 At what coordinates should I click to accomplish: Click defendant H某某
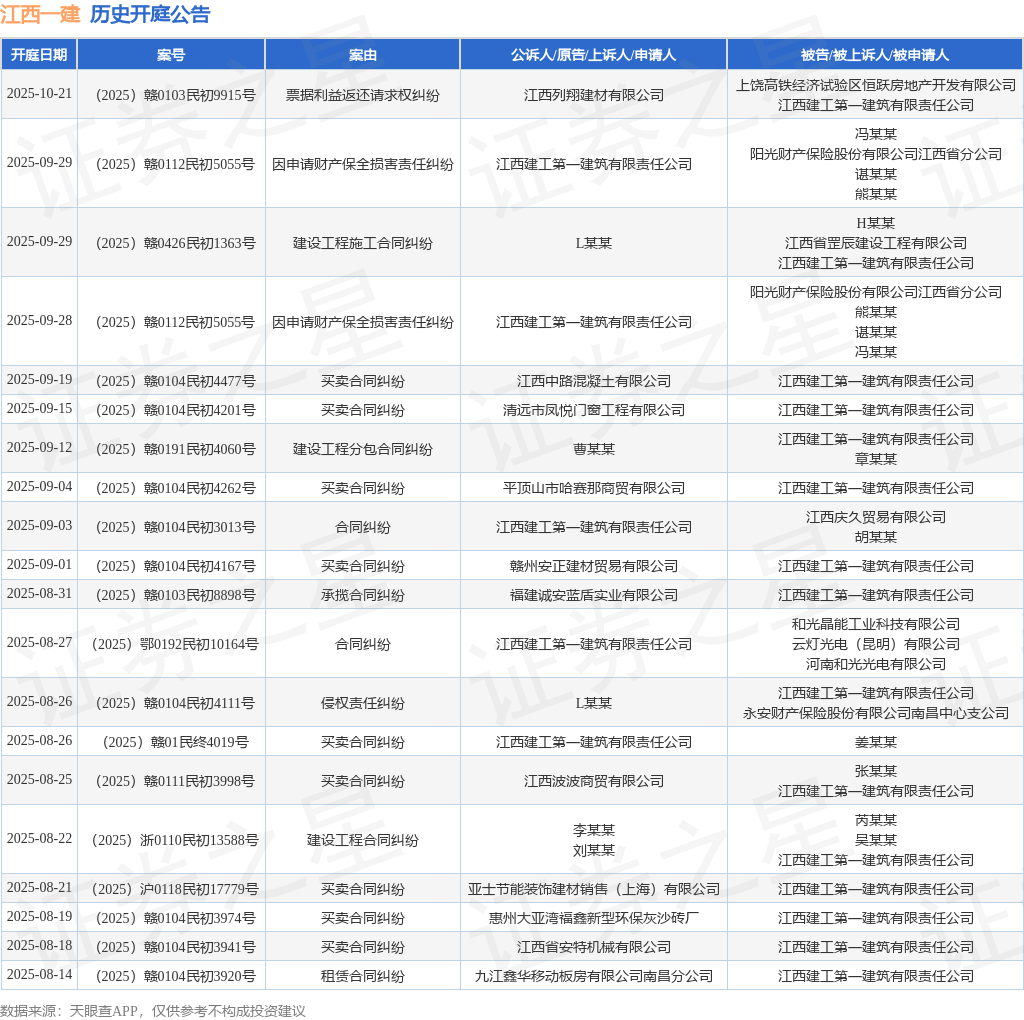coord(876,223)
